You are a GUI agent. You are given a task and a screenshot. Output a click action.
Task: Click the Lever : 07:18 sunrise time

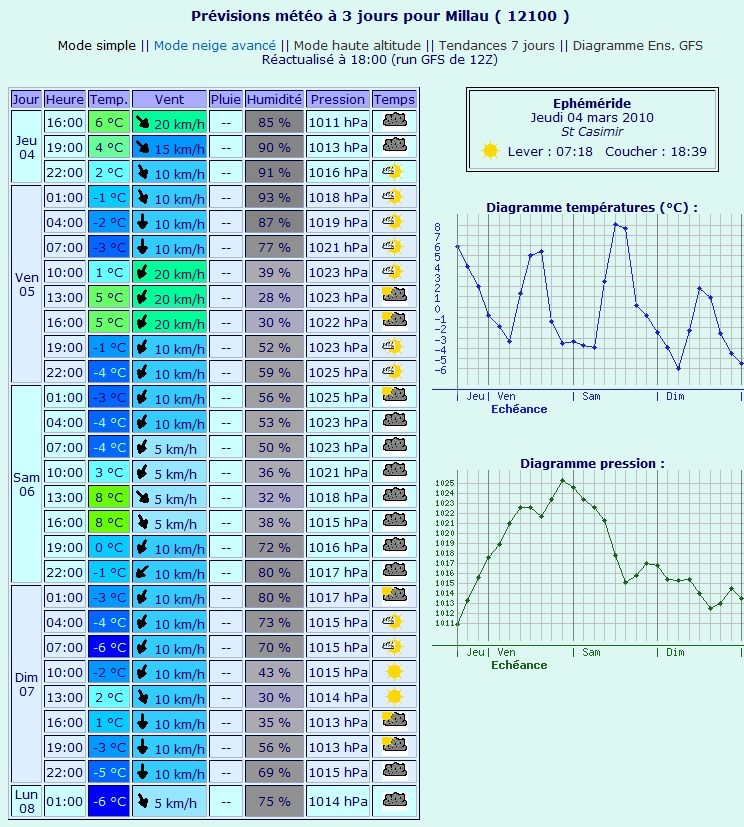550,151
